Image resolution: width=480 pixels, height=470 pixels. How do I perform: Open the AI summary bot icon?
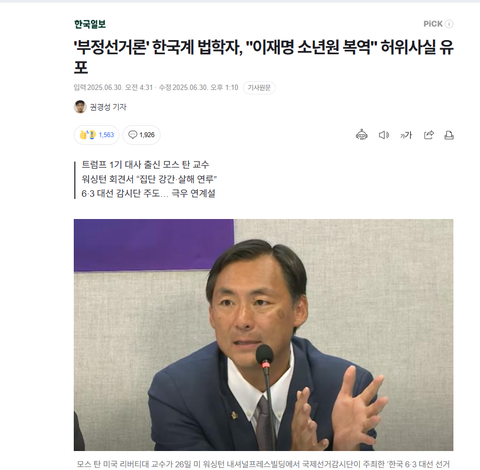tap(362, 135)
